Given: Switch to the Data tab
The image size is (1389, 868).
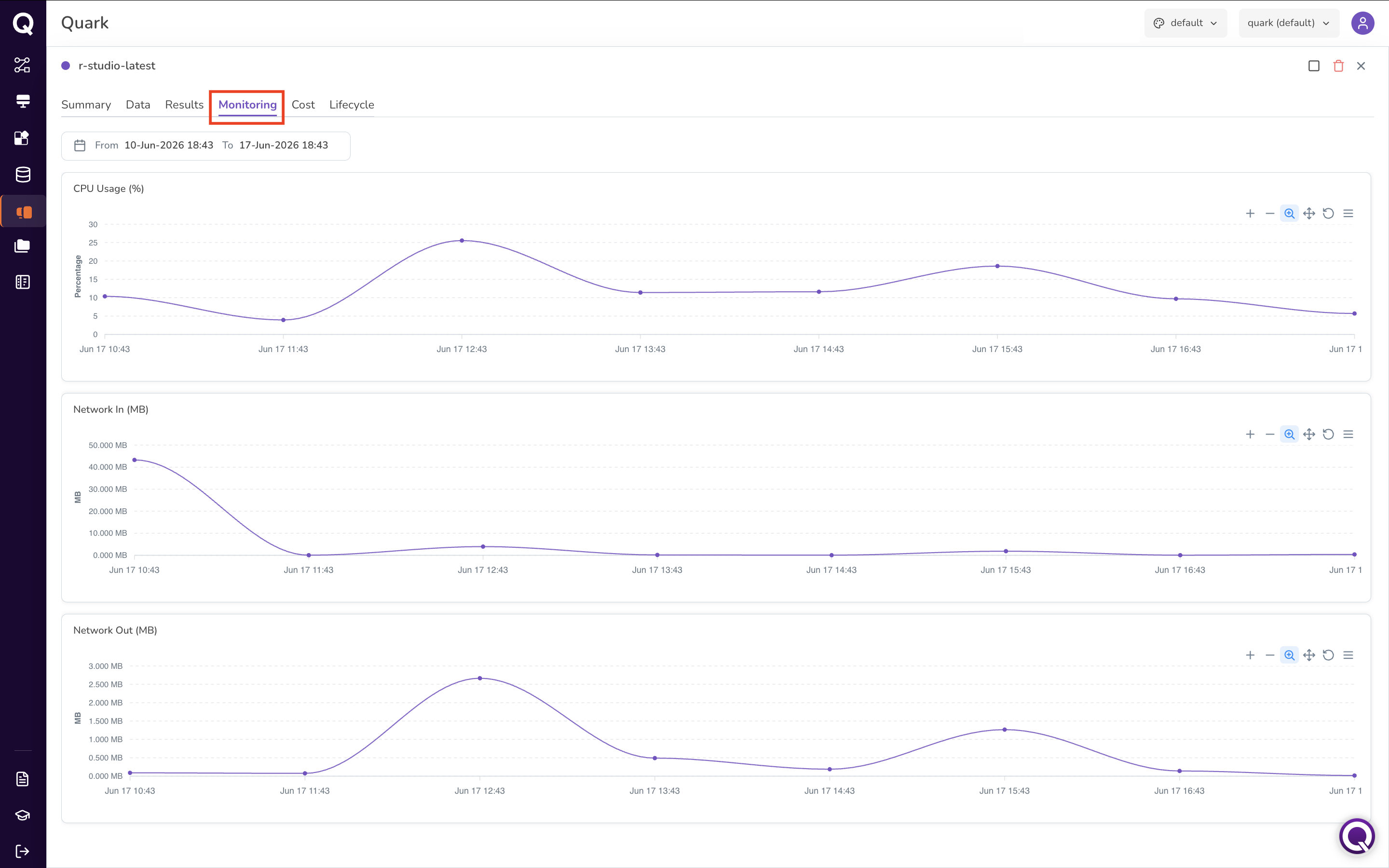Looking at the screenshot, I should point(138,105).
